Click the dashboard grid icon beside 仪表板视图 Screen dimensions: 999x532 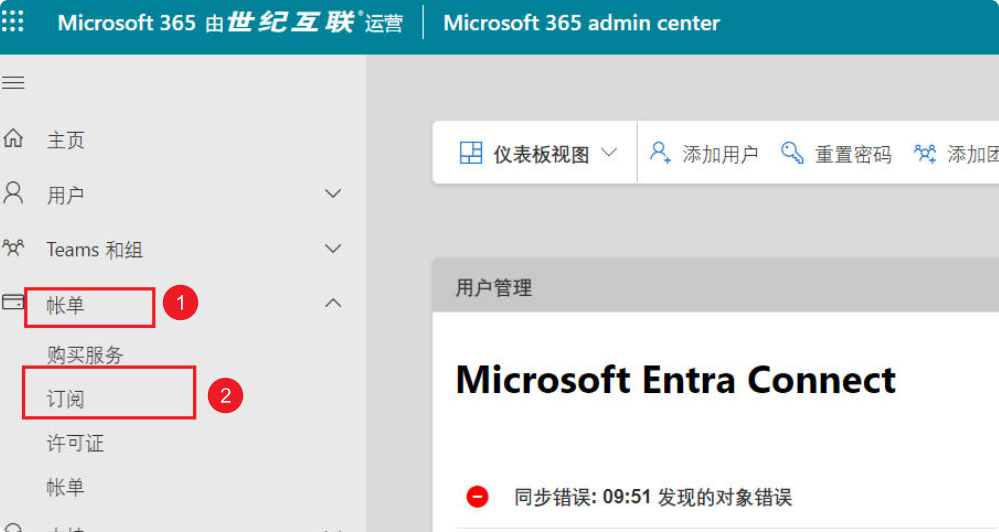pos(471,153)
